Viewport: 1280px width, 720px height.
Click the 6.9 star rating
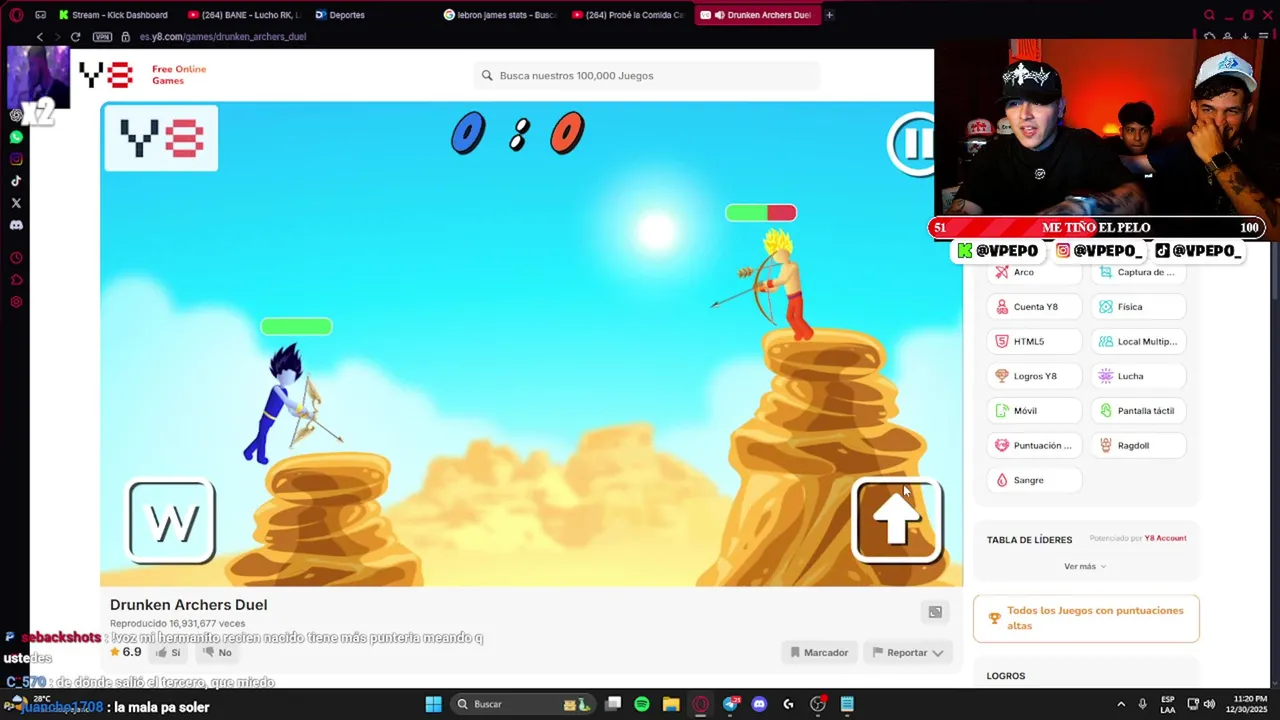125,652
